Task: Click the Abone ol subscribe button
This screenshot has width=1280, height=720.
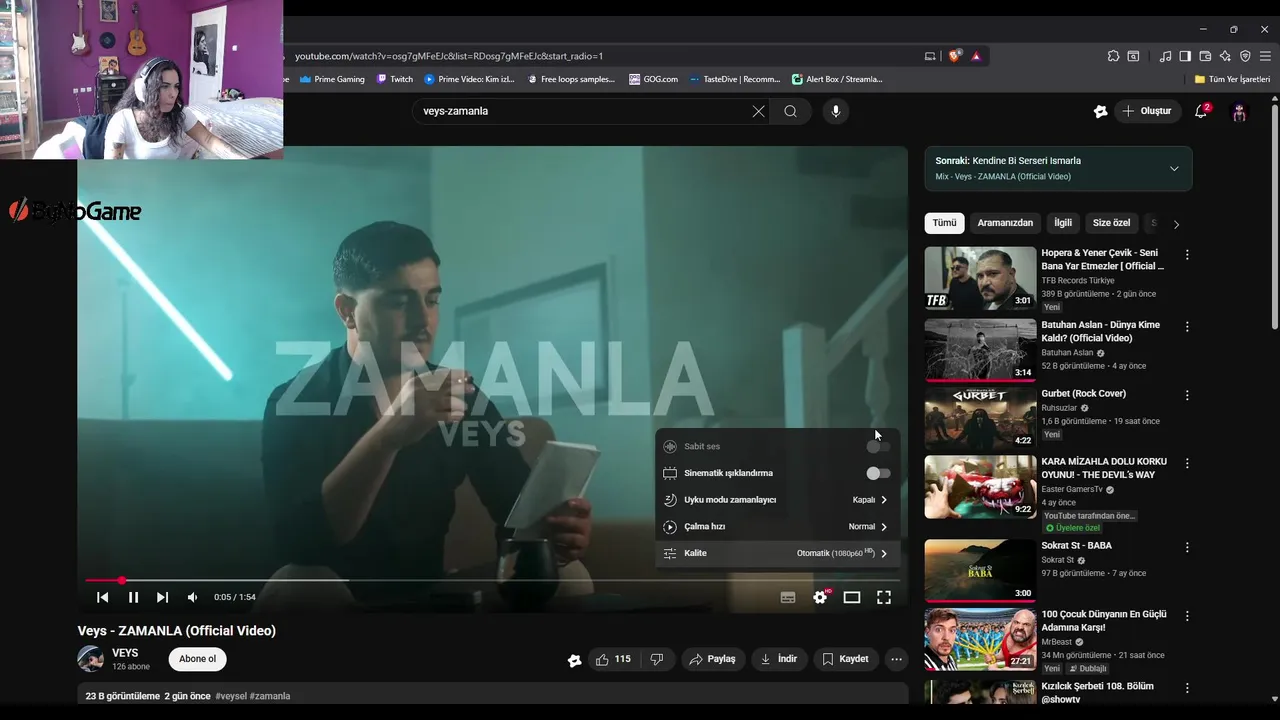Action: pyautogui.click(x=197, y=659)
